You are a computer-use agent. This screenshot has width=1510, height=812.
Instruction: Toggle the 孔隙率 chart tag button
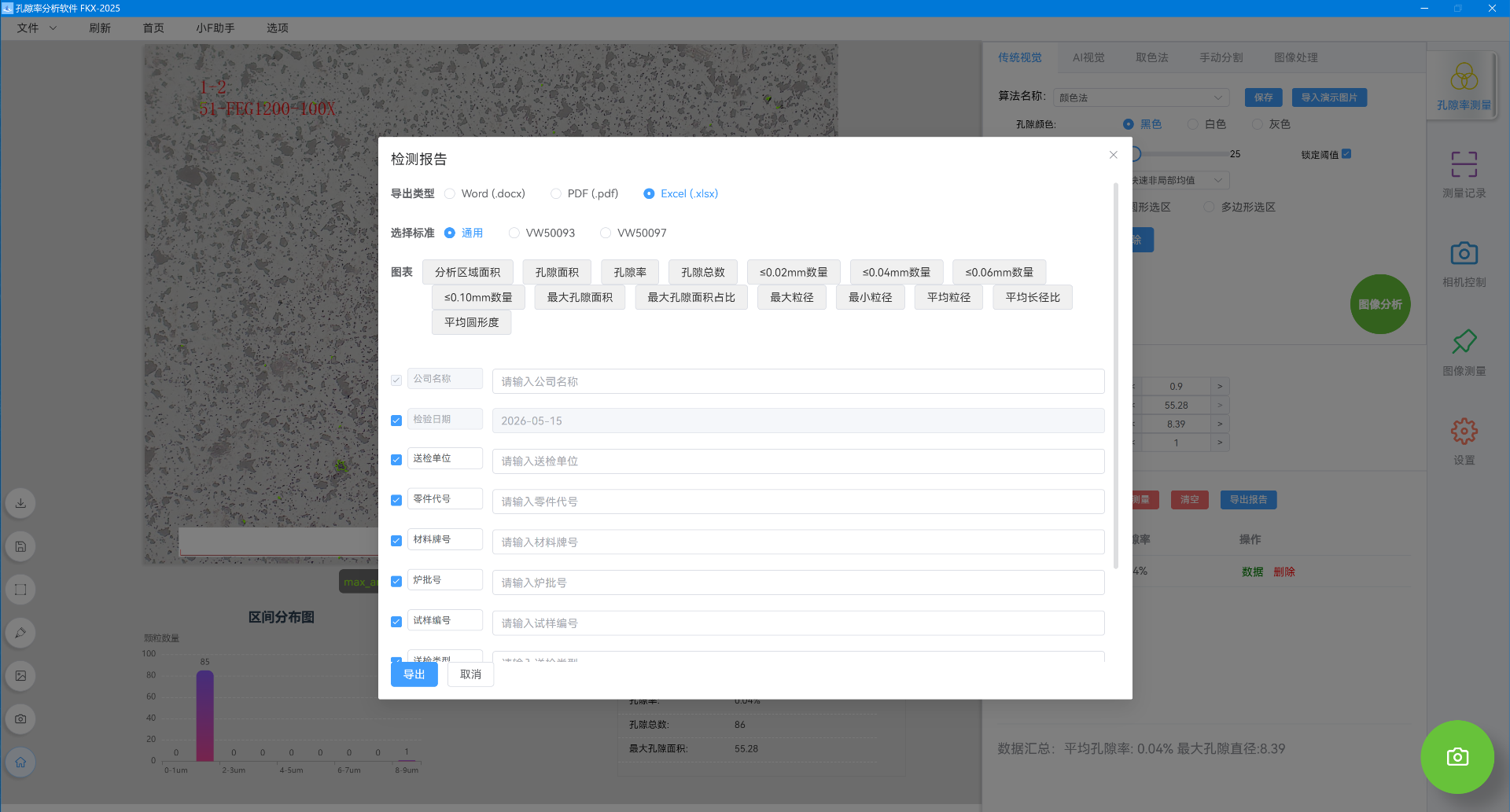(630, 272)
